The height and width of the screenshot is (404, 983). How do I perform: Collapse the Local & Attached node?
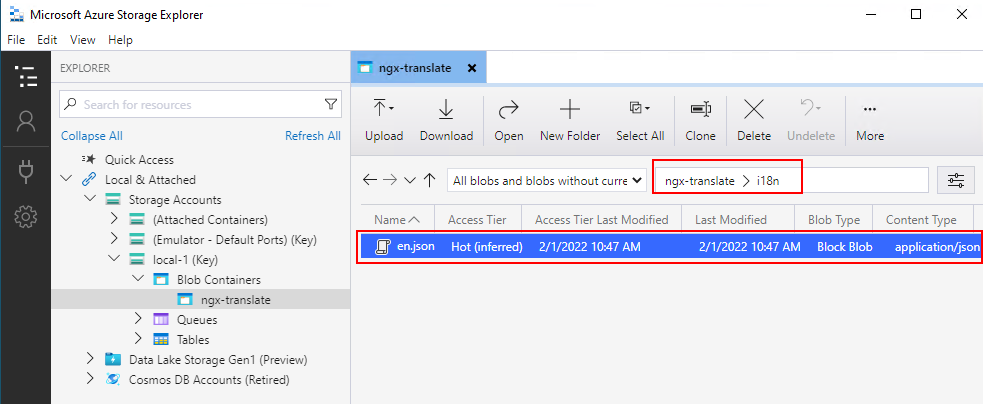tap(66, 179)
